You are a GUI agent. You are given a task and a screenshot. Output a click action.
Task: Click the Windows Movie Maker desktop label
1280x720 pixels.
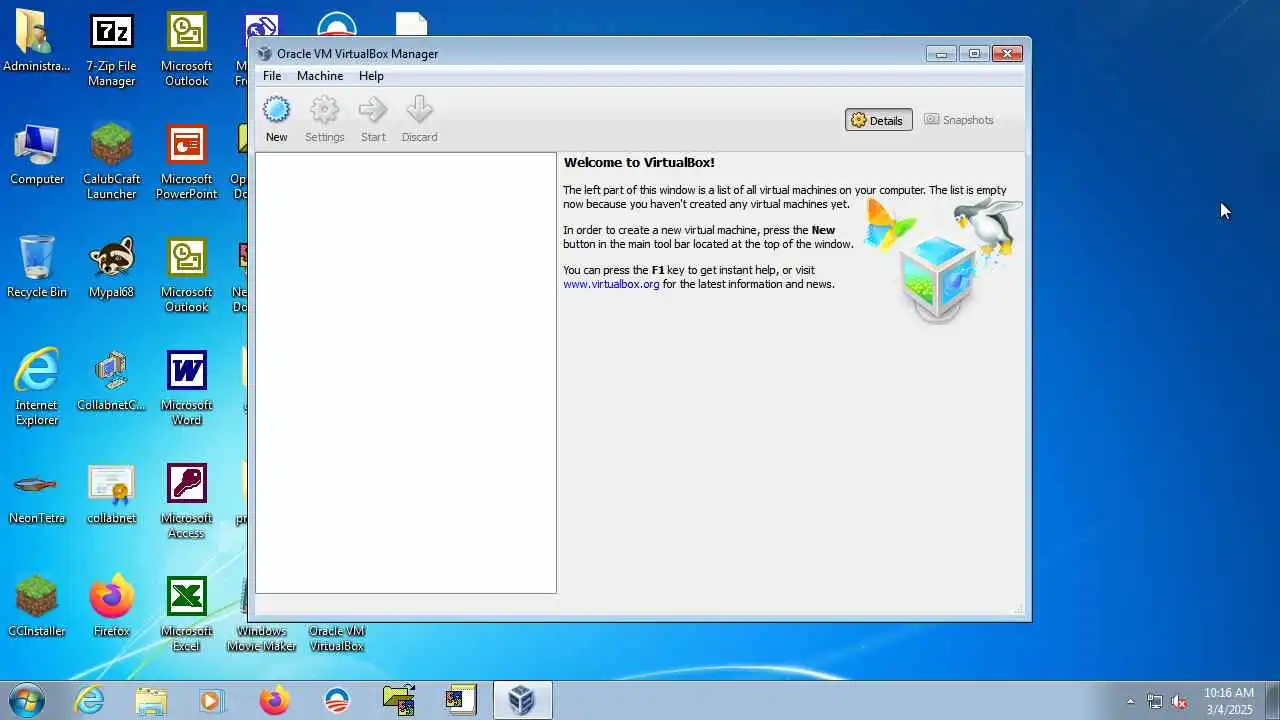click(261, 639)
